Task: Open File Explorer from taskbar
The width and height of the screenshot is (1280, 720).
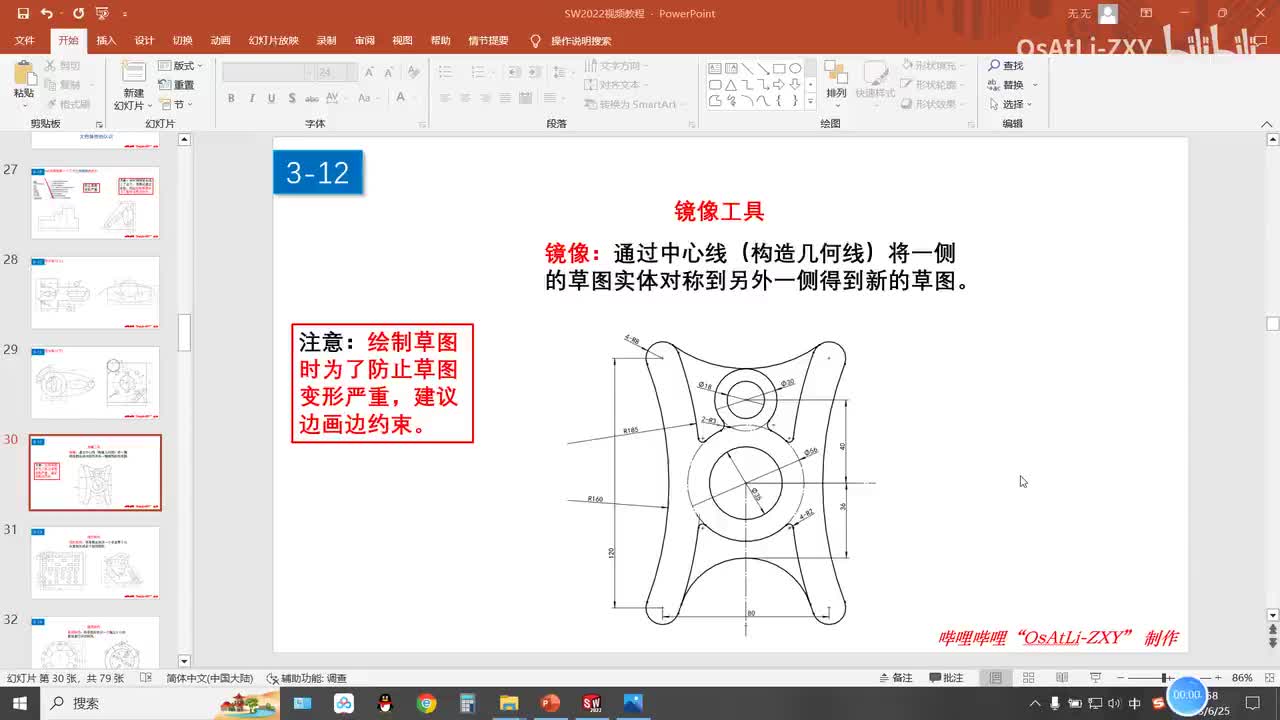Action: [508, 703]
